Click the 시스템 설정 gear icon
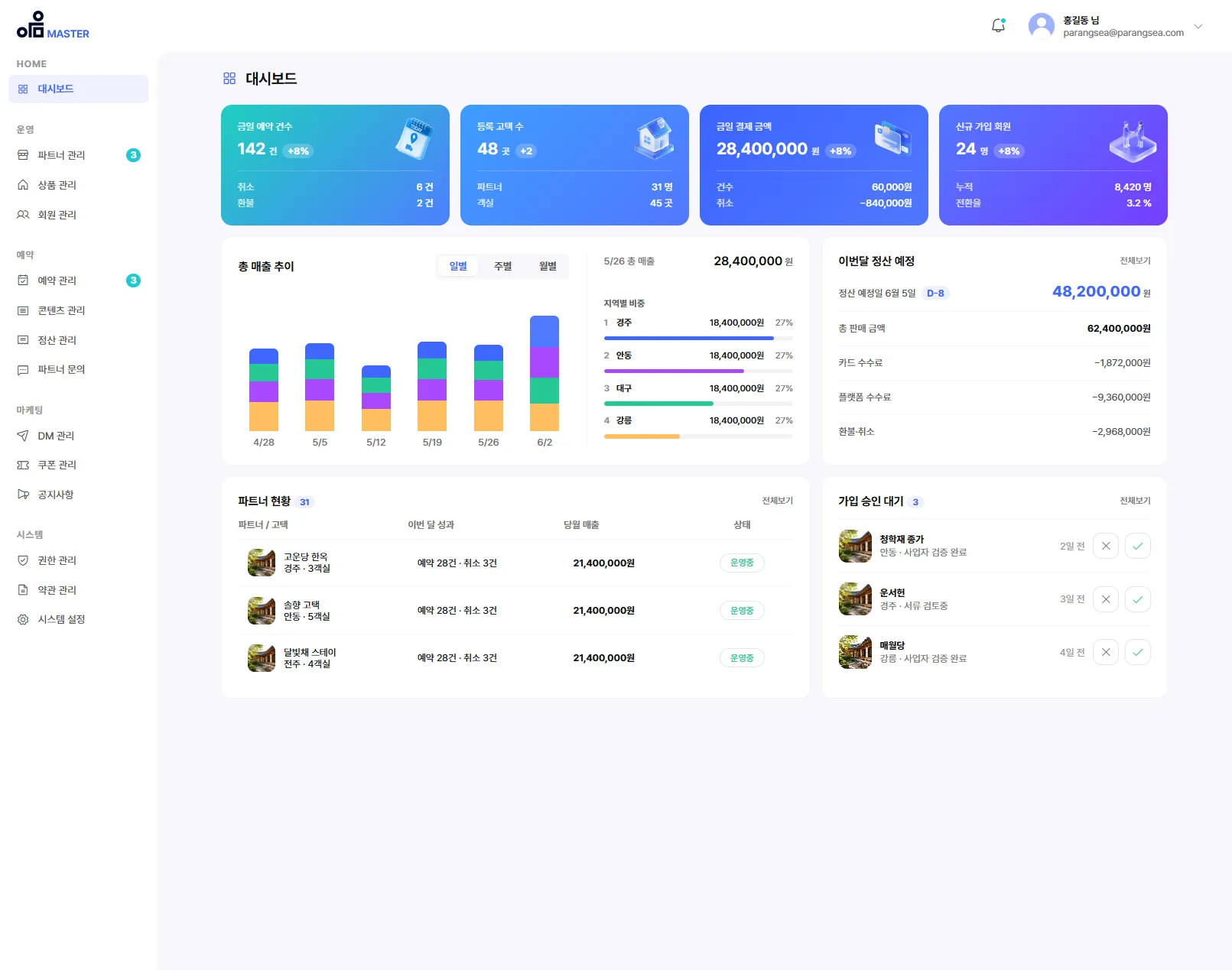Viewport: 1232px width, 970px height. (23, 619)
